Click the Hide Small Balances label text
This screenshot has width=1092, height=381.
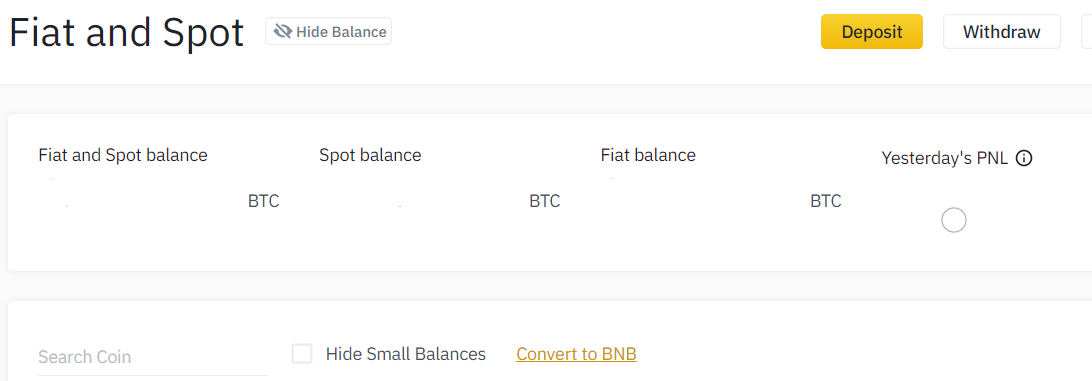(x=406, y=354)
